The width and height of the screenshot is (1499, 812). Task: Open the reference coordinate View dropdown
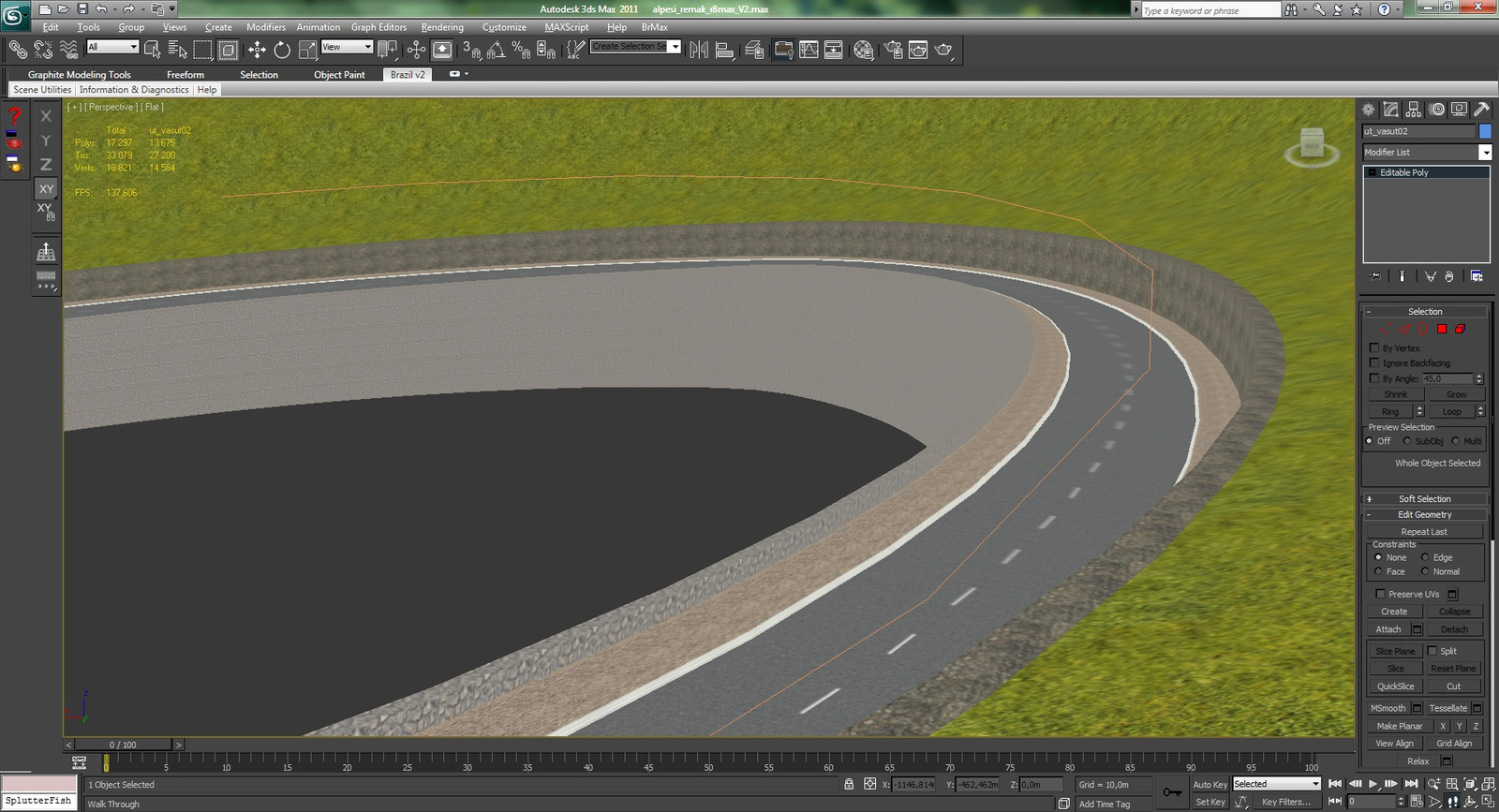pyautogui.click(x=347, y=47)
